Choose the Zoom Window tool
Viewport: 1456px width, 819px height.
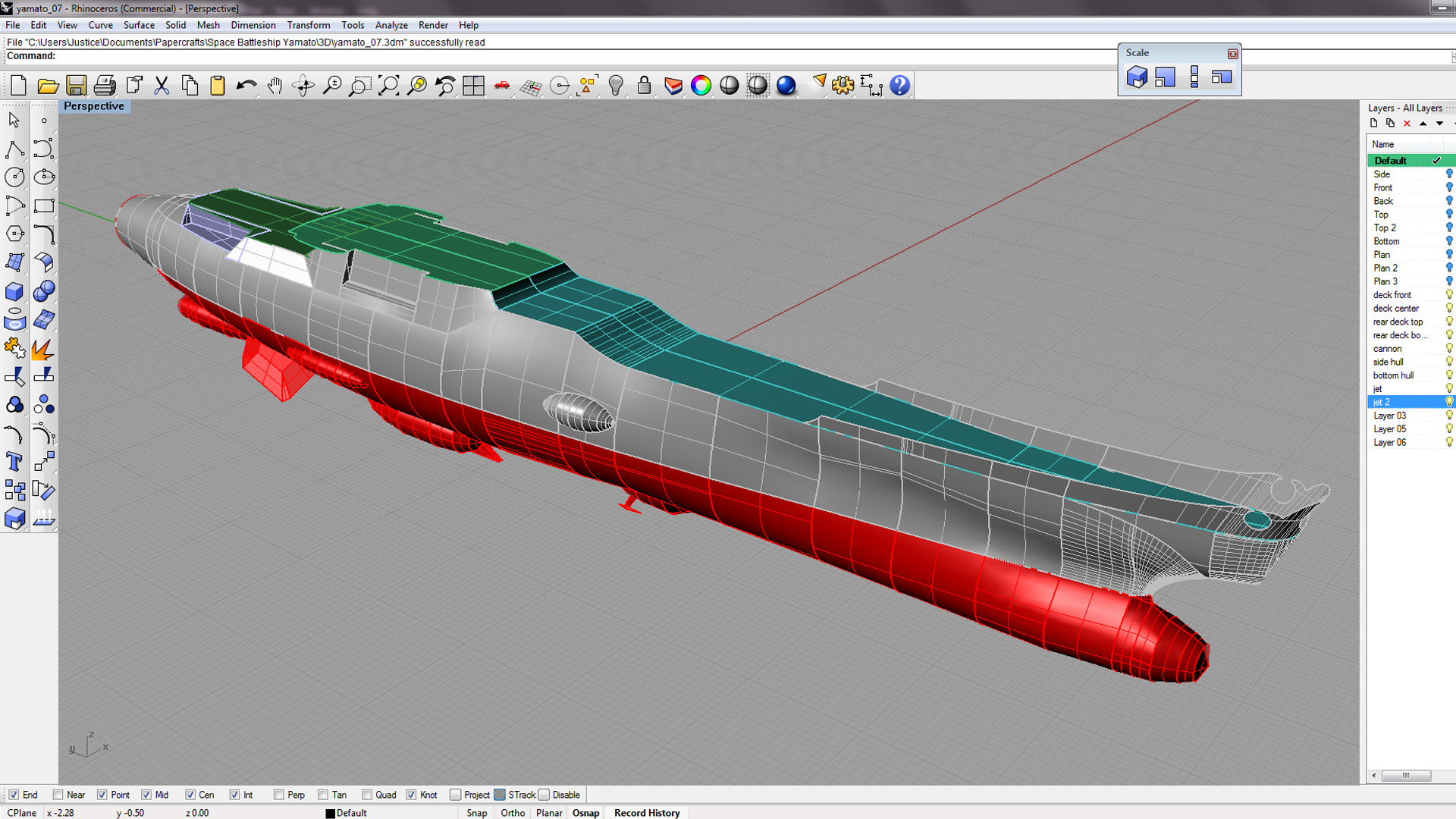[x=360, y=86]
